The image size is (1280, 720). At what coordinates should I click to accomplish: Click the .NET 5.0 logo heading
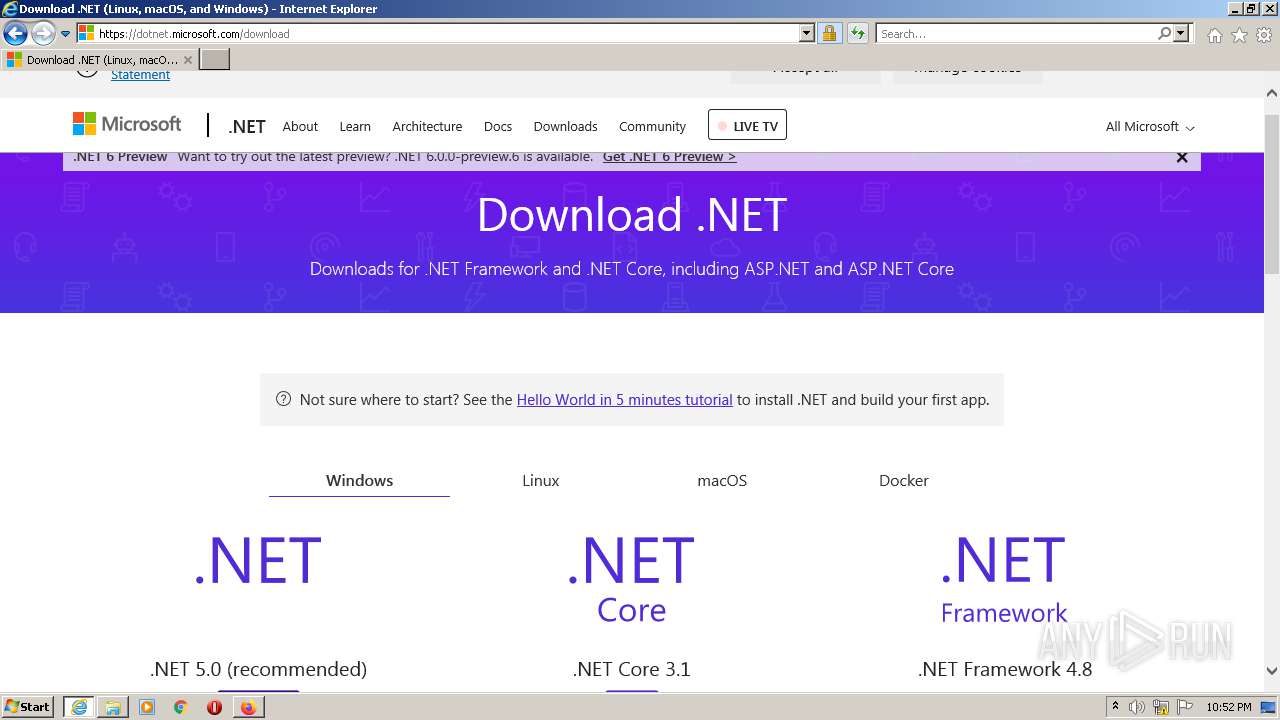pyautogui.click(x=258, y=562)
